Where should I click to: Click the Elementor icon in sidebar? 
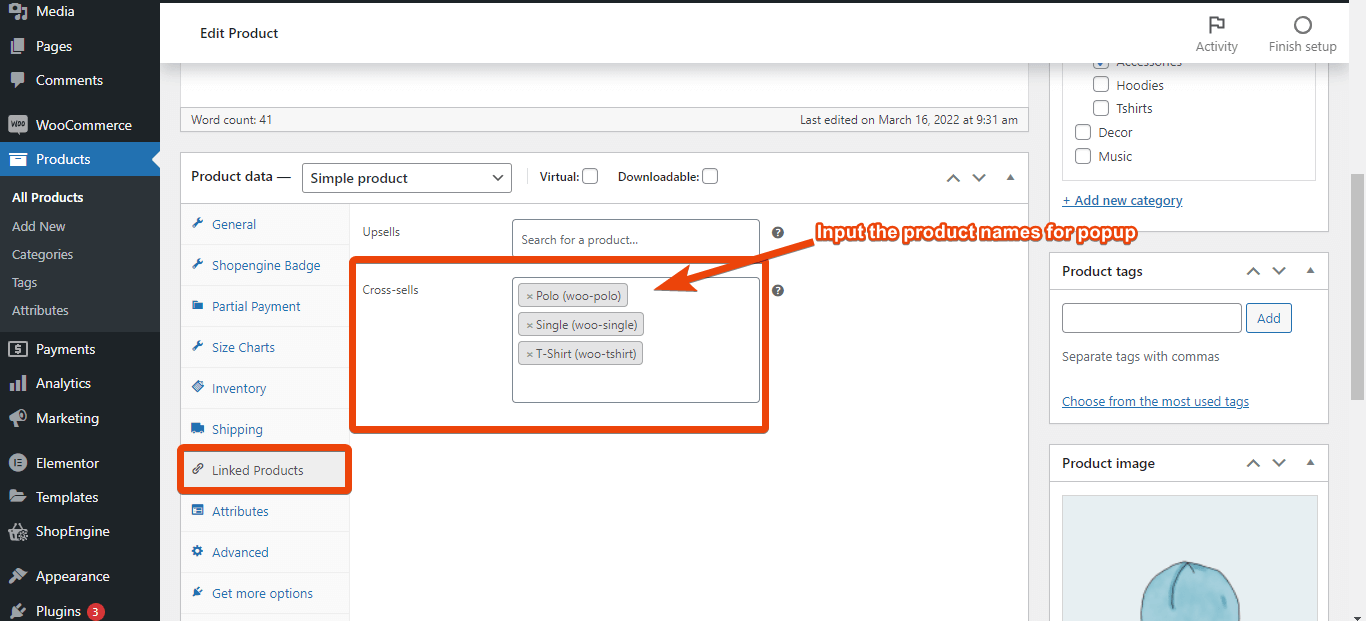tap(18, 463)
